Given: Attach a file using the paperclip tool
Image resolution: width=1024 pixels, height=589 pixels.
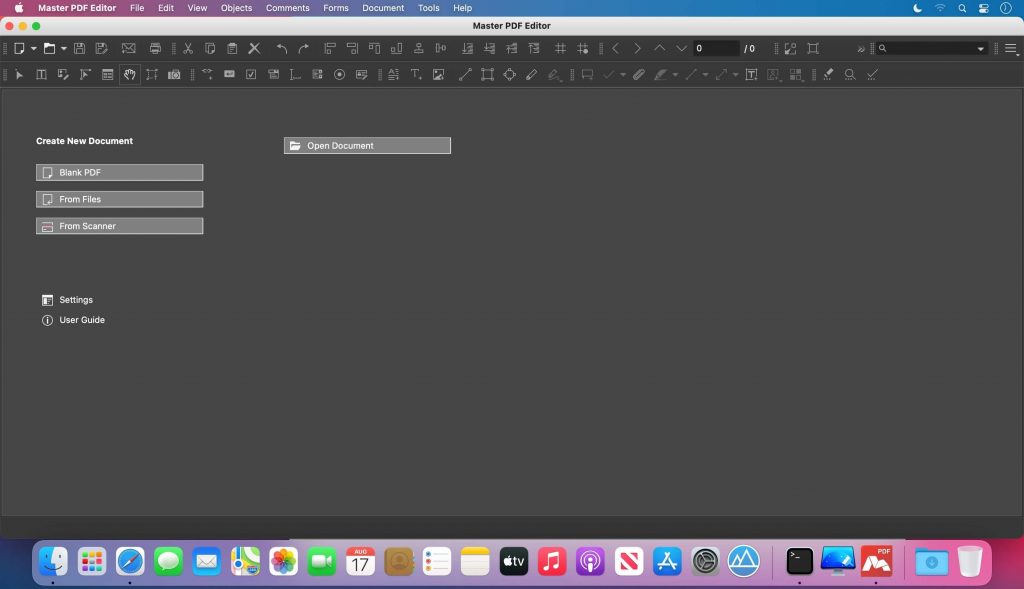Looking at the screenshot, I should 640,74.
